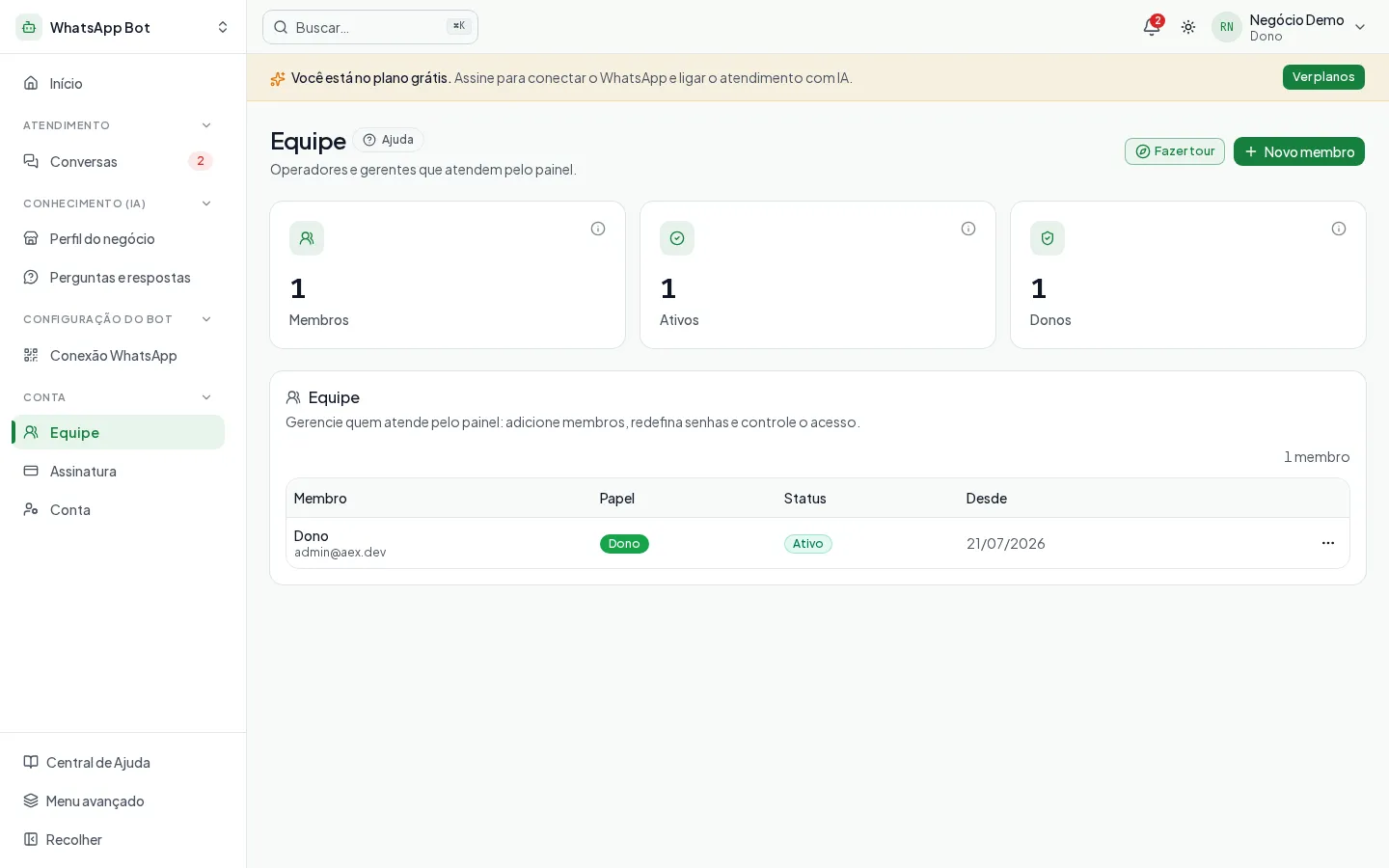Viewport: 1389px width, 868px height.
Task: Click the Recolher sidebar panel icon
Action: pos(31,839)
